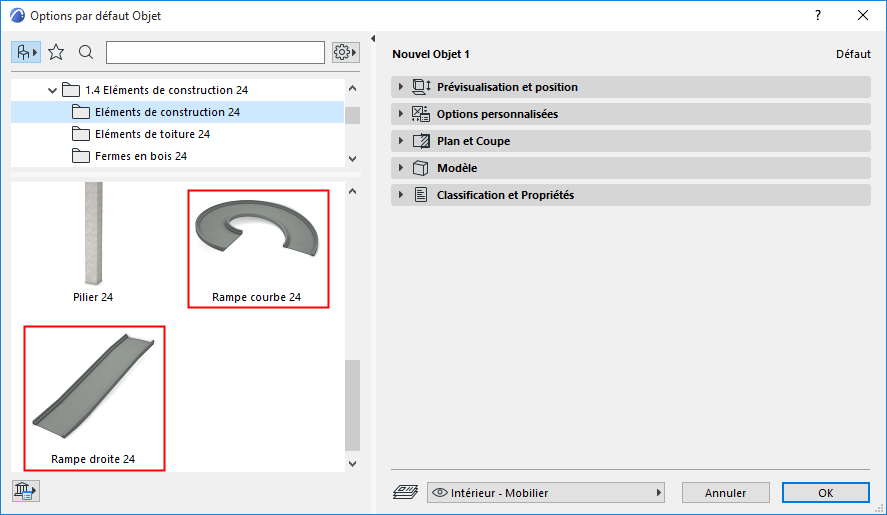Click the Classification et Propriétés icon

click(421, 195)
